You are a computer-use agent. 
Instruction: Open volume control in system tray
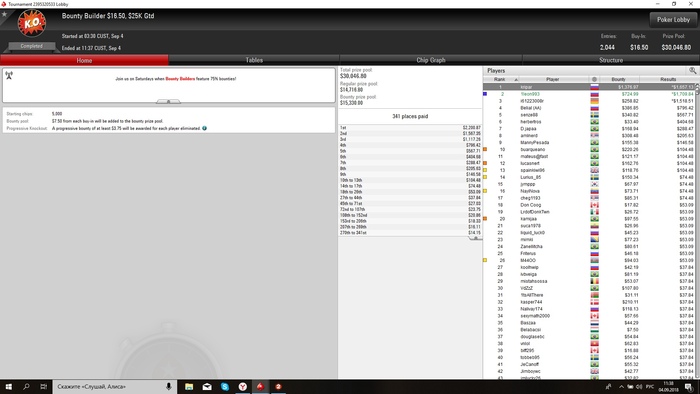pos(639,386)
